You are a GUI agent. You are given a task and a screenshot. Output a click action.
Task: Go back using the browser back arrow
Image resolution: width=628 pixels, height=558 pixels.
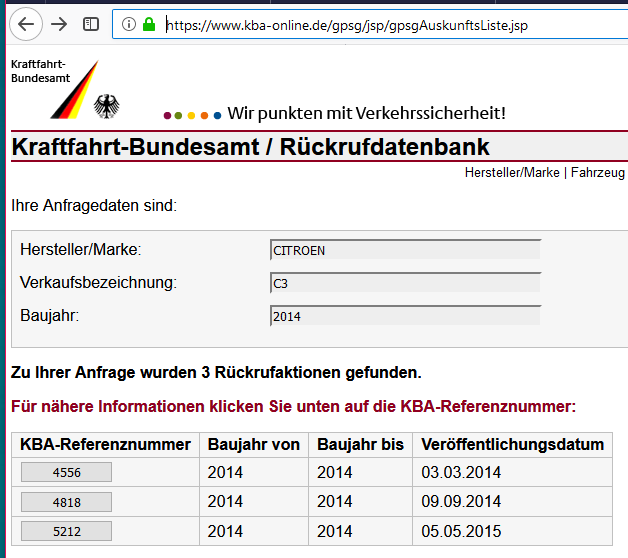(x=26, y=24)
